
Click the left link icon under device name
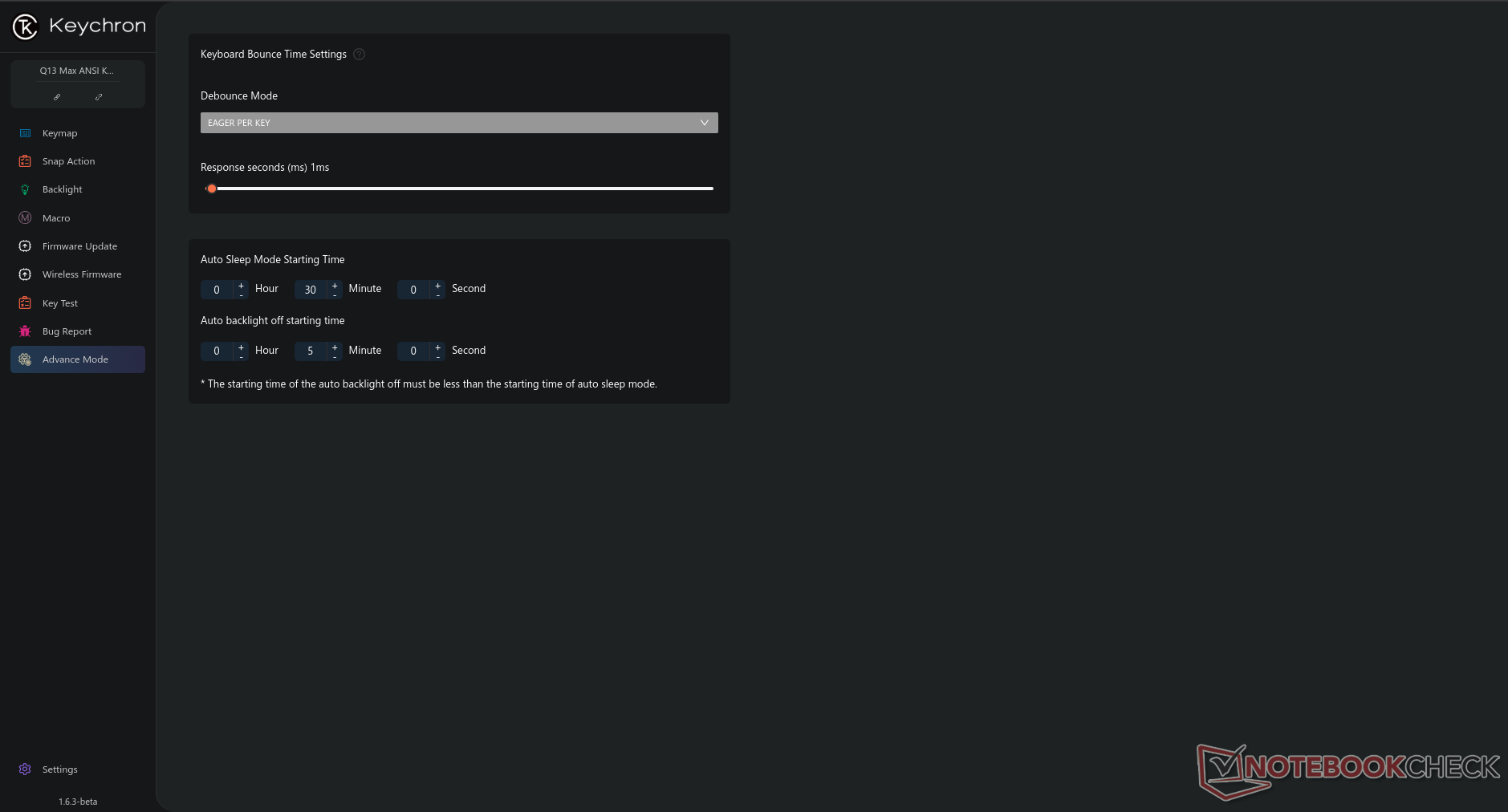click(57, 97)
